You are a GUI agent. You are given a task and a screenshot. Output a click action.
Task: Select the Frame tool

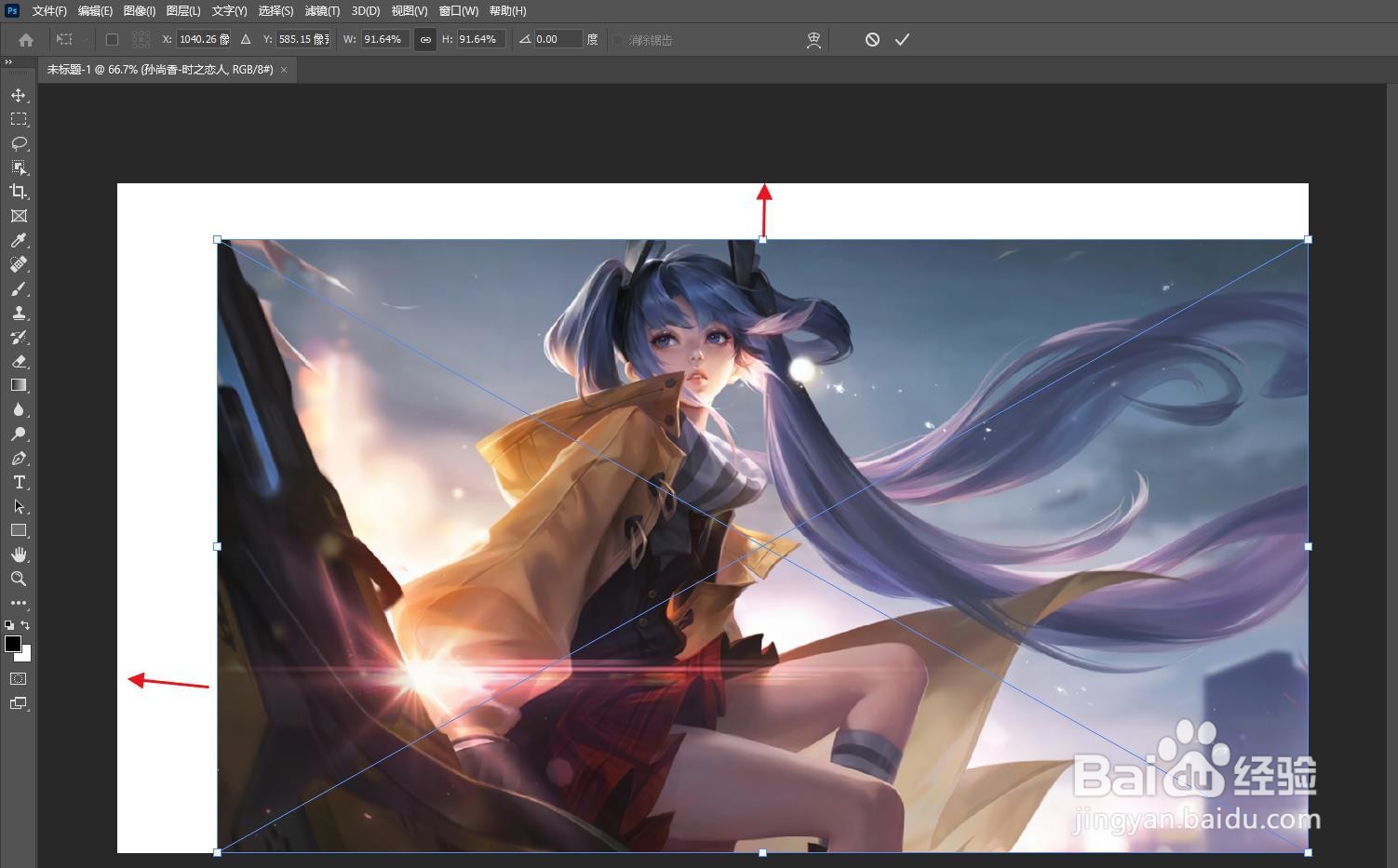coord(18,216)
